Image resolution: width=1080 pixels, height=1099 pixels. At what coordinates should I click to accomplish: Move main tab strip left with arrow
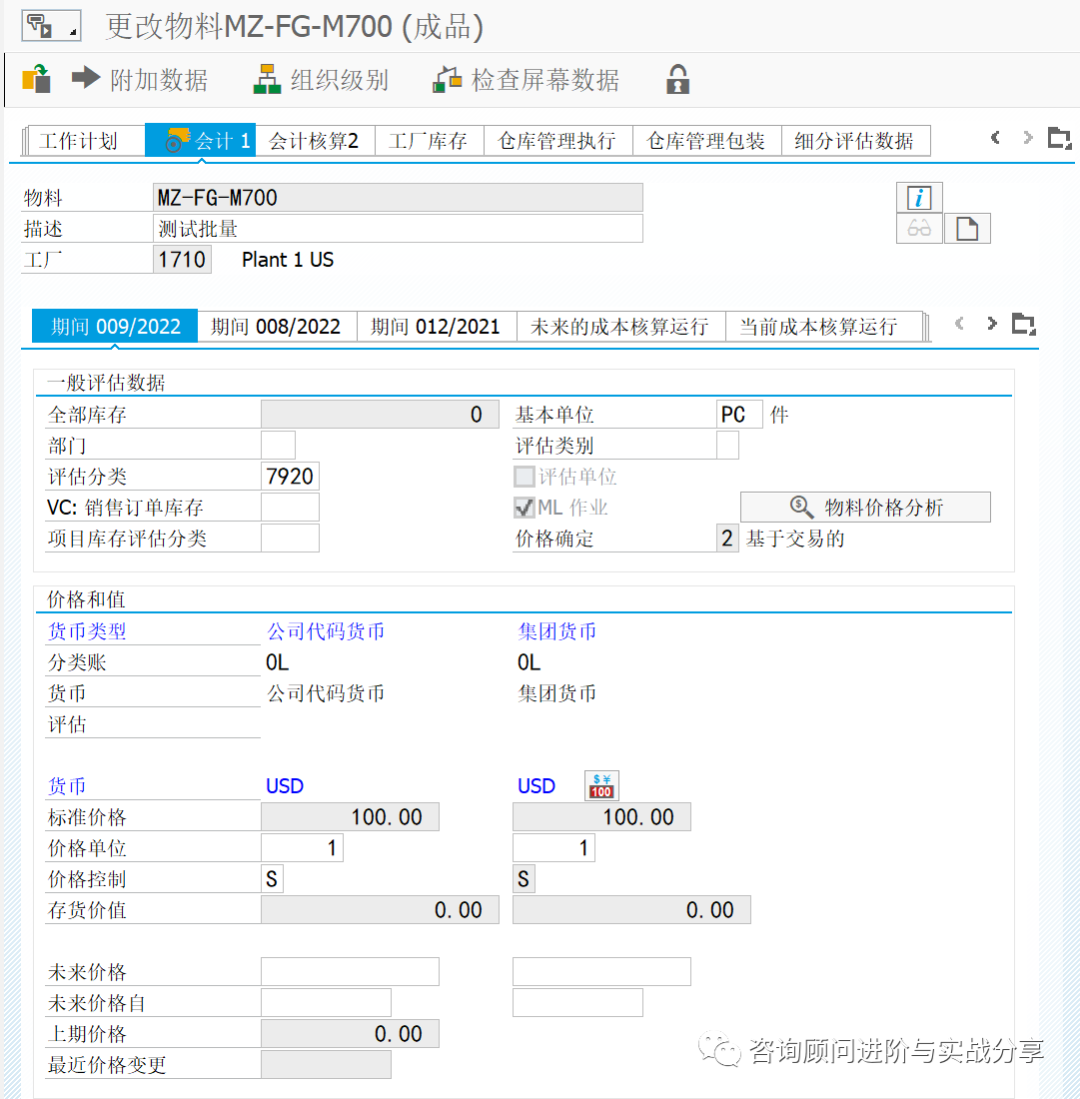click(x=994, y=137)
